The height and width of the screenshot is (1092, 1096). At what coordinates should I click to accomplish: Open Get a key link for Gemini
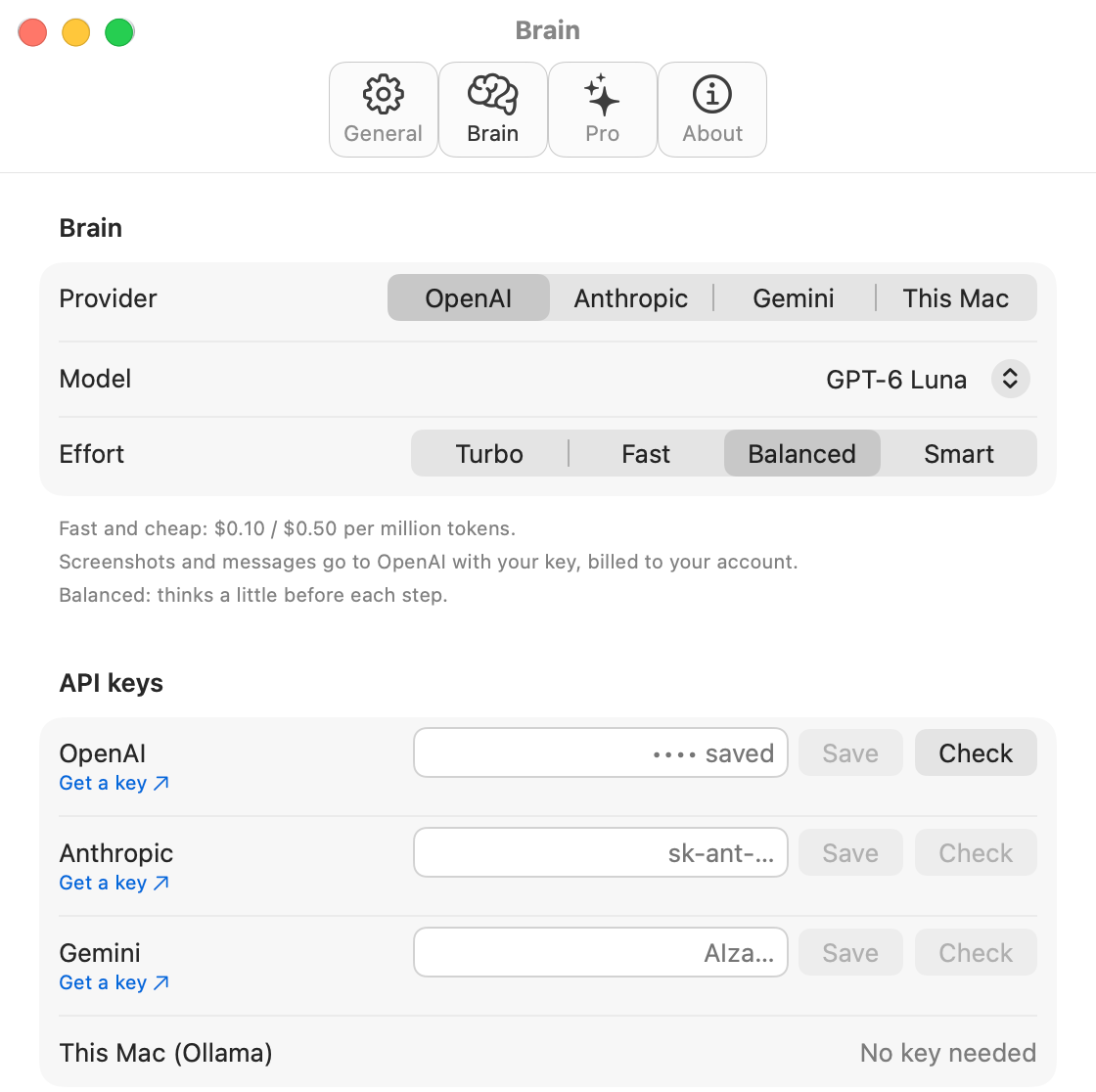114,983
